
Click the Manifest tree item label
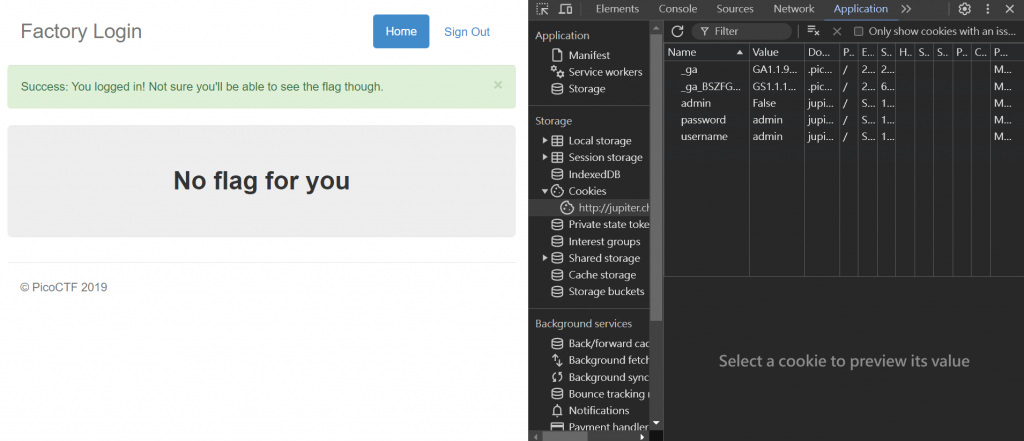point(589,56)
